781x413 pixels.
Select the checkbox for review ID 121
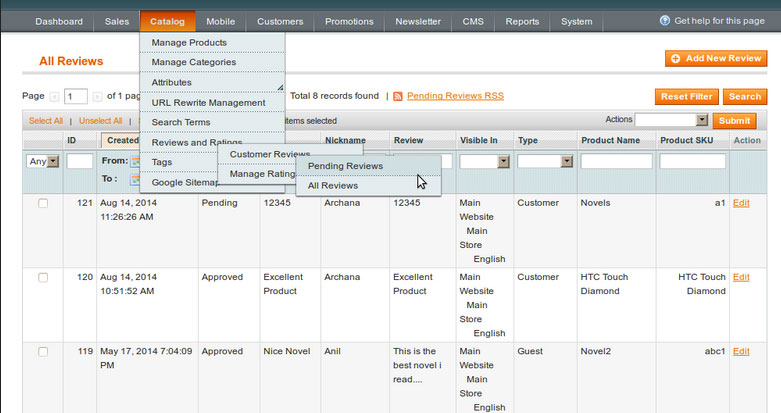click(43, 203)
